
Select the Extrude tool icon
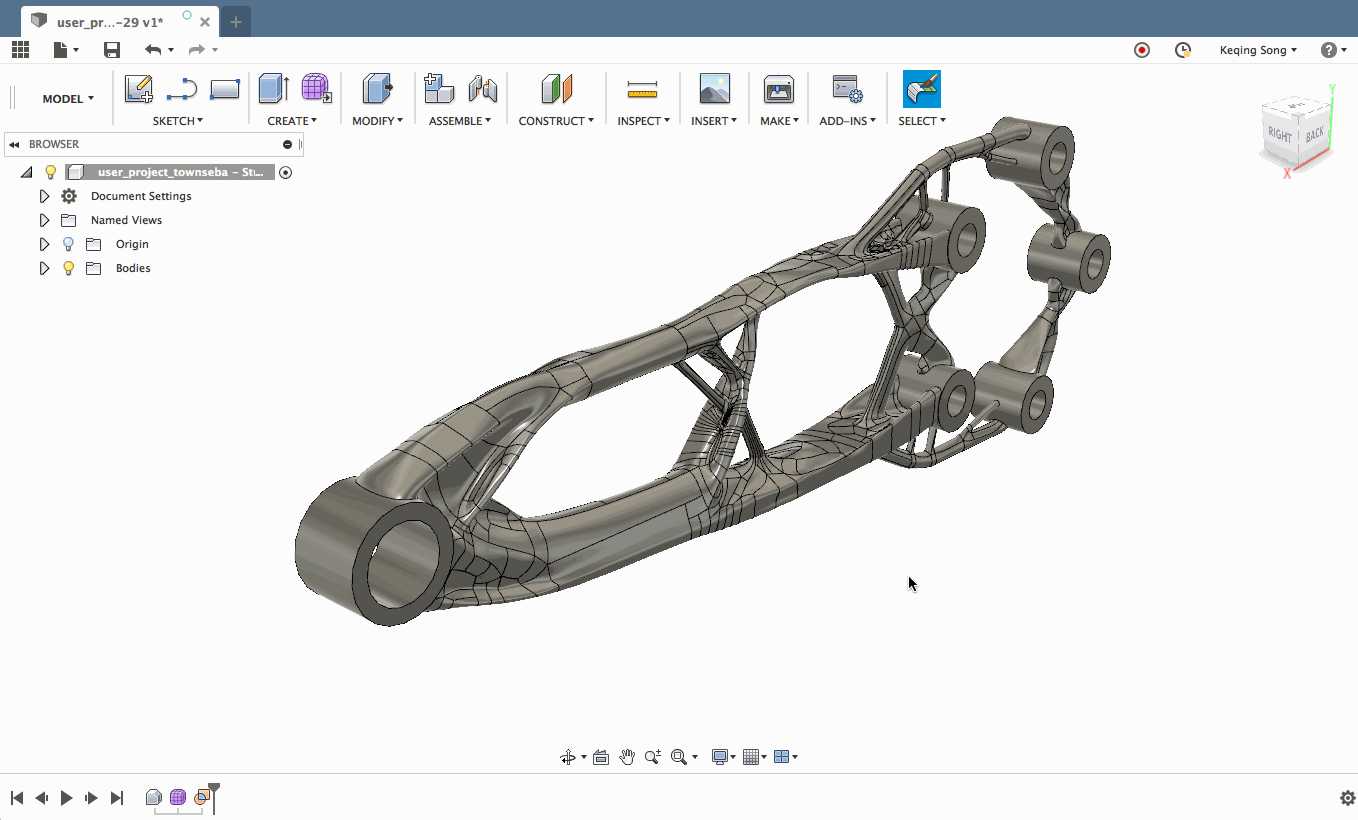(x=273, y=89)
